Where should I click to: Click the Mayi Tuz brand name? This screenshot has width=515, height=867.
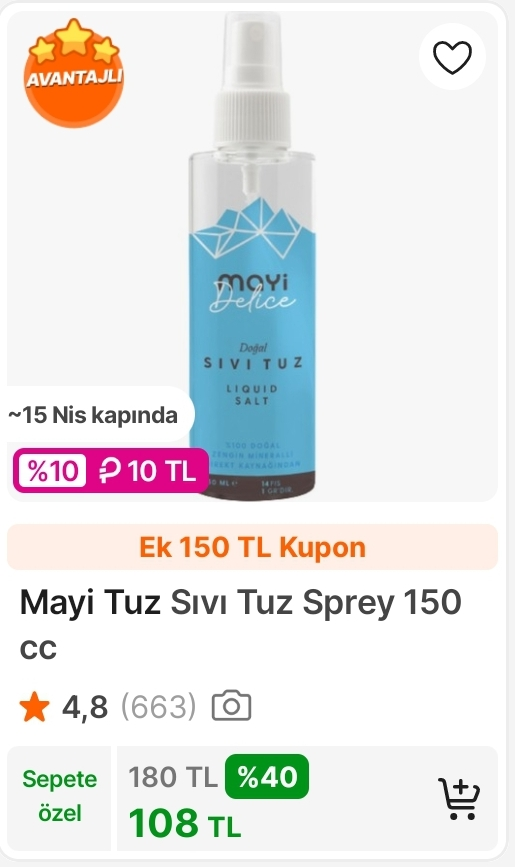click(x=90, y=602)
